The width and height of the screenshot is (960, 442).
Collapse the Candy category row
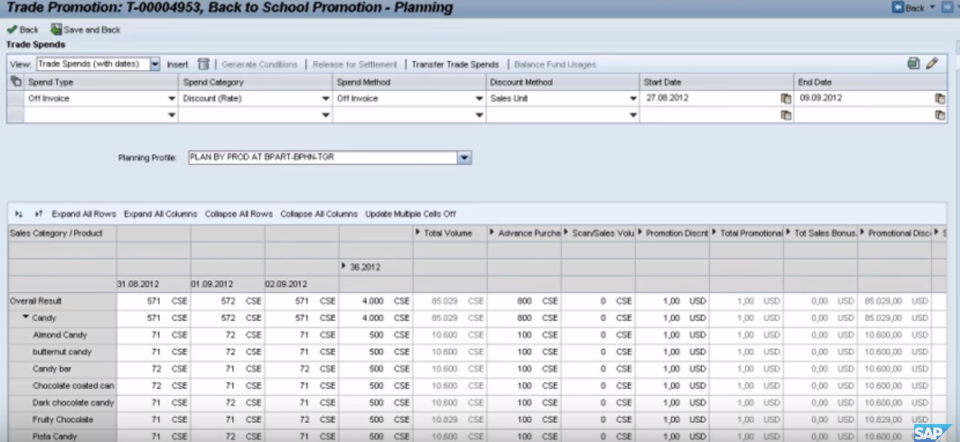tap(26, 318)
